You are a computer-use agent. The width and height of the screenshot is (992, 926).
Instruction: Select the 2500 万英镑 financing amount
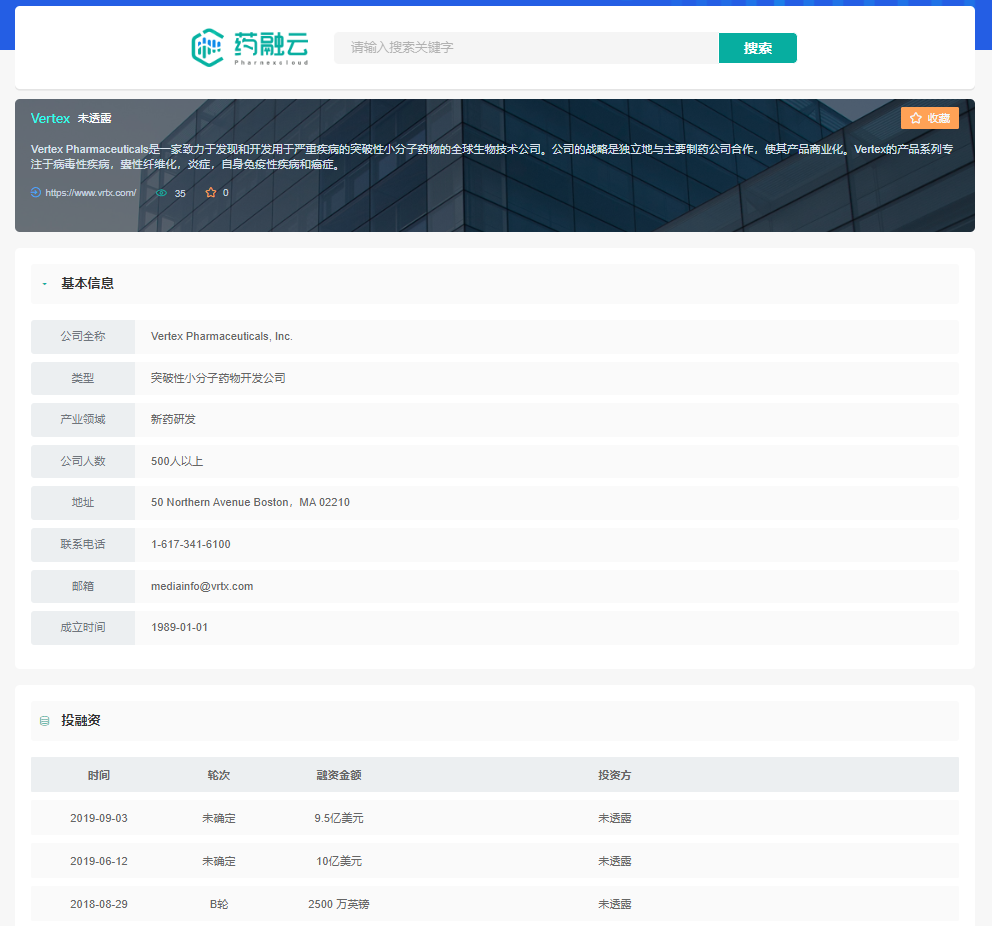click(338, 904)
